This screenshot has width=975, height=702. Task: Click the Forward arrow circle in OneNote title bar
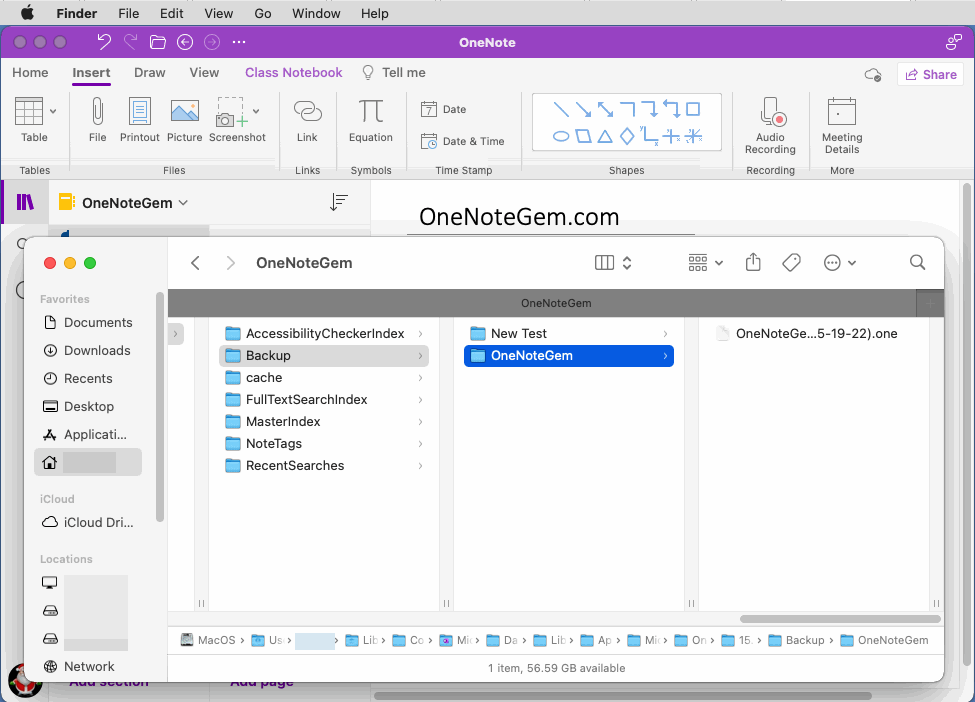coord(212,42)
